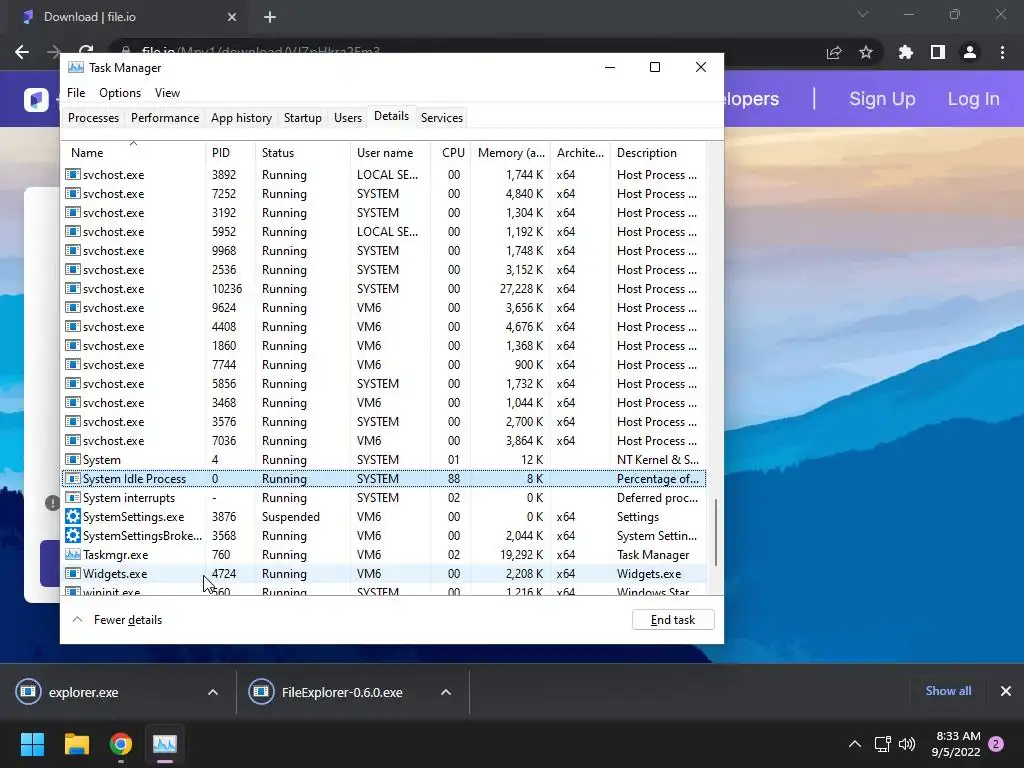Click the Taskmgr.exe process icon
The image size is (1024, 768).
(x=72, y=554)
